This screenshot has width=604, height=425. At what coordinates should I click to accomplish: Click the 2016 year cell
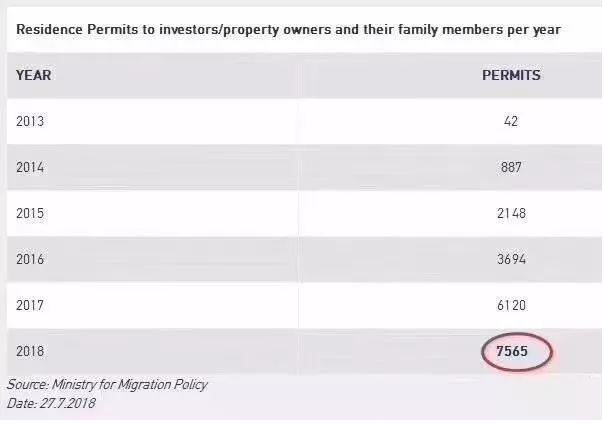(x=30, y=259)
